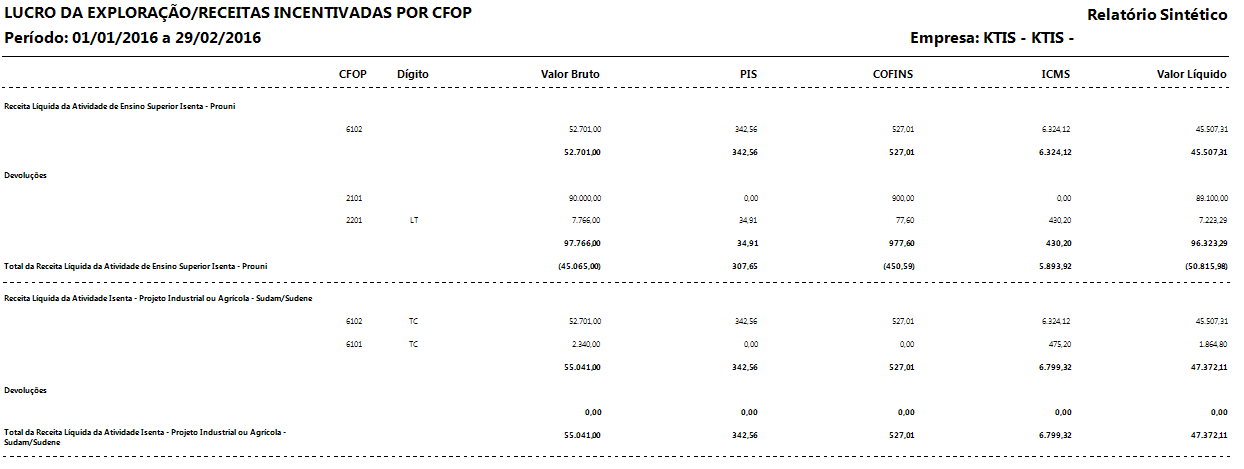
Task: Click the CFOP column header
Action: tap(352, 74)
